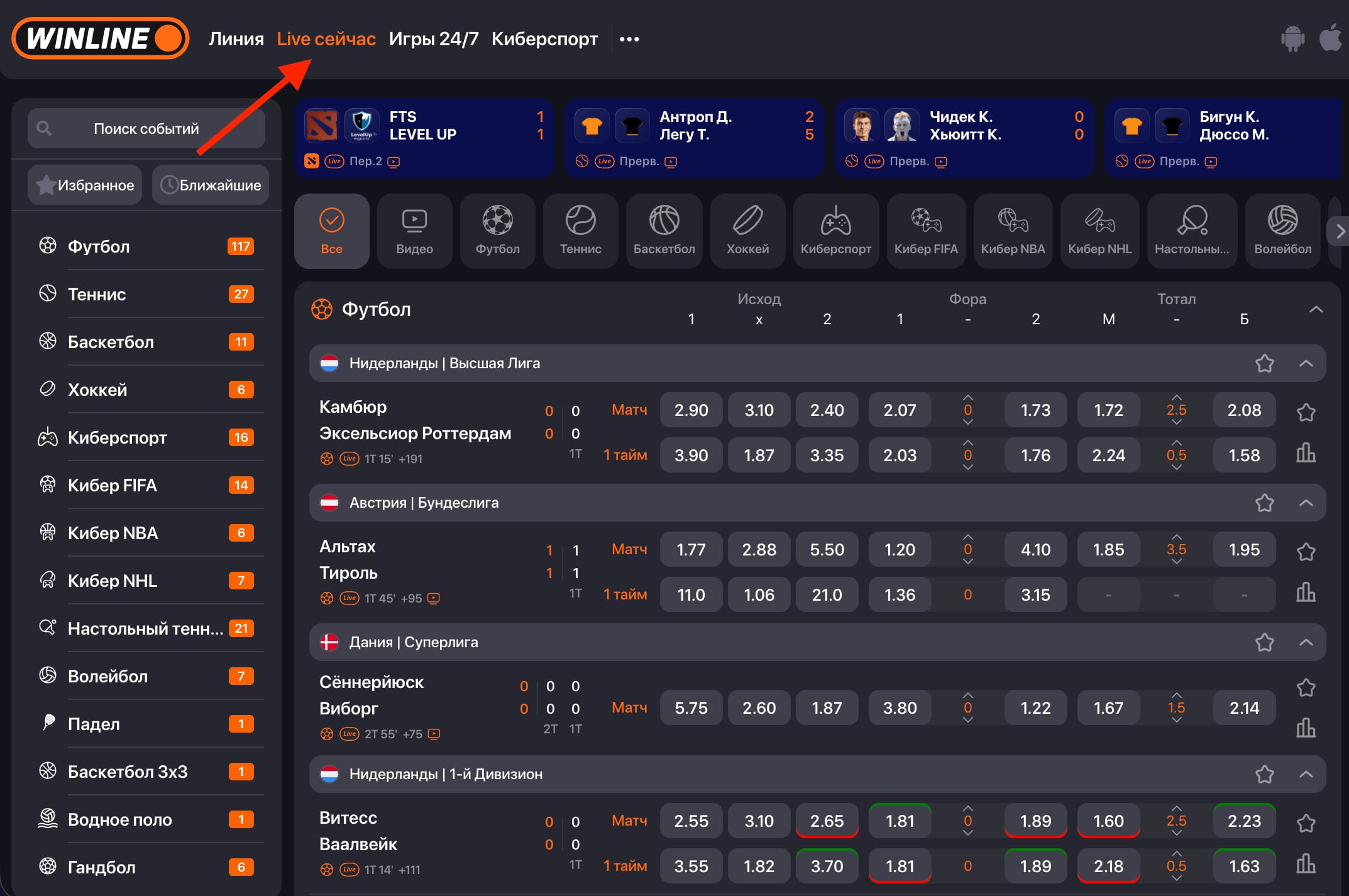
Task: Select the Видео tab
Action: coord(415,231)
